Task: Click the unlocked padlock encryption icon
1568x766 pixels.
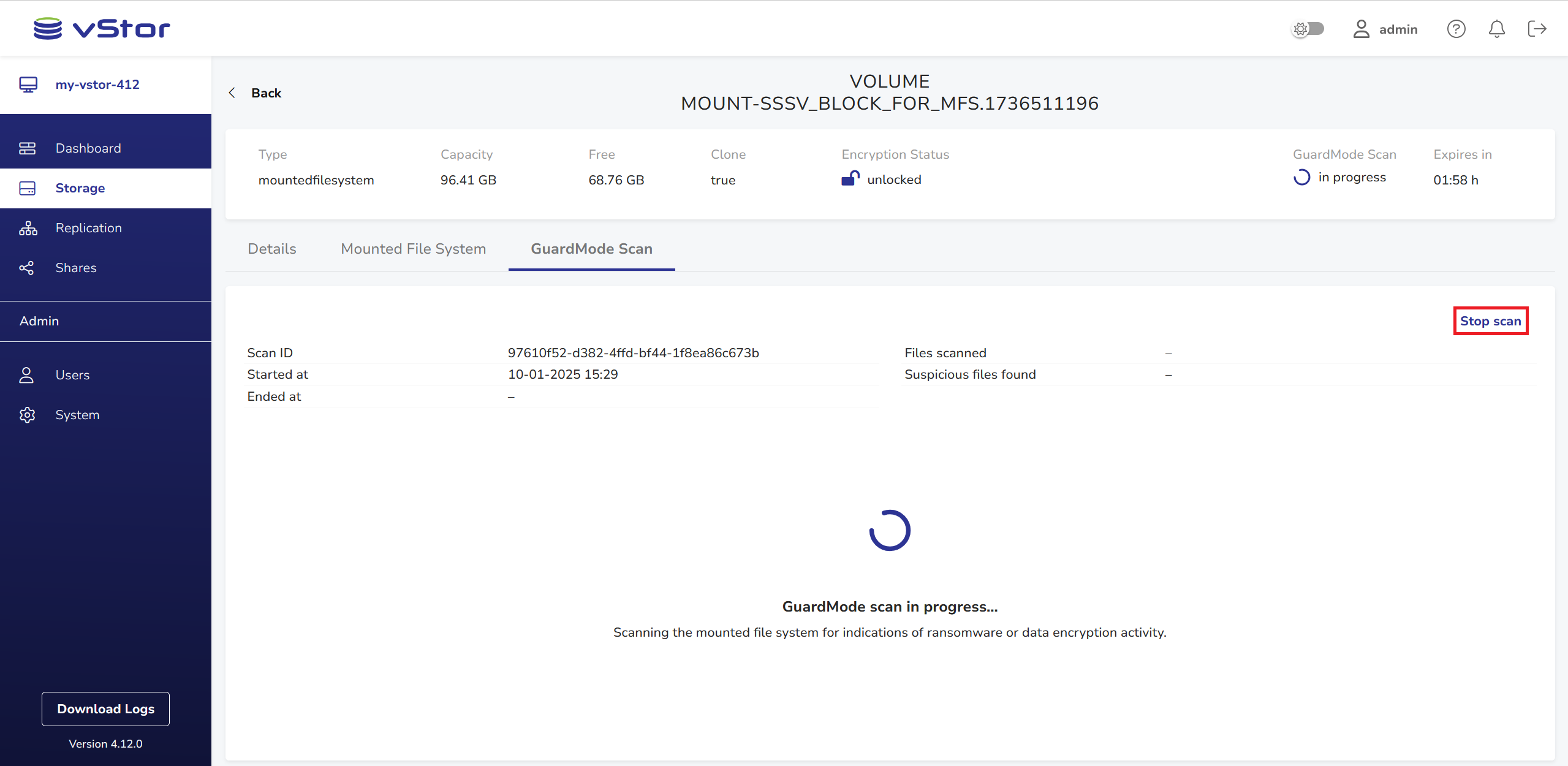Action: (x=850, y=178)
